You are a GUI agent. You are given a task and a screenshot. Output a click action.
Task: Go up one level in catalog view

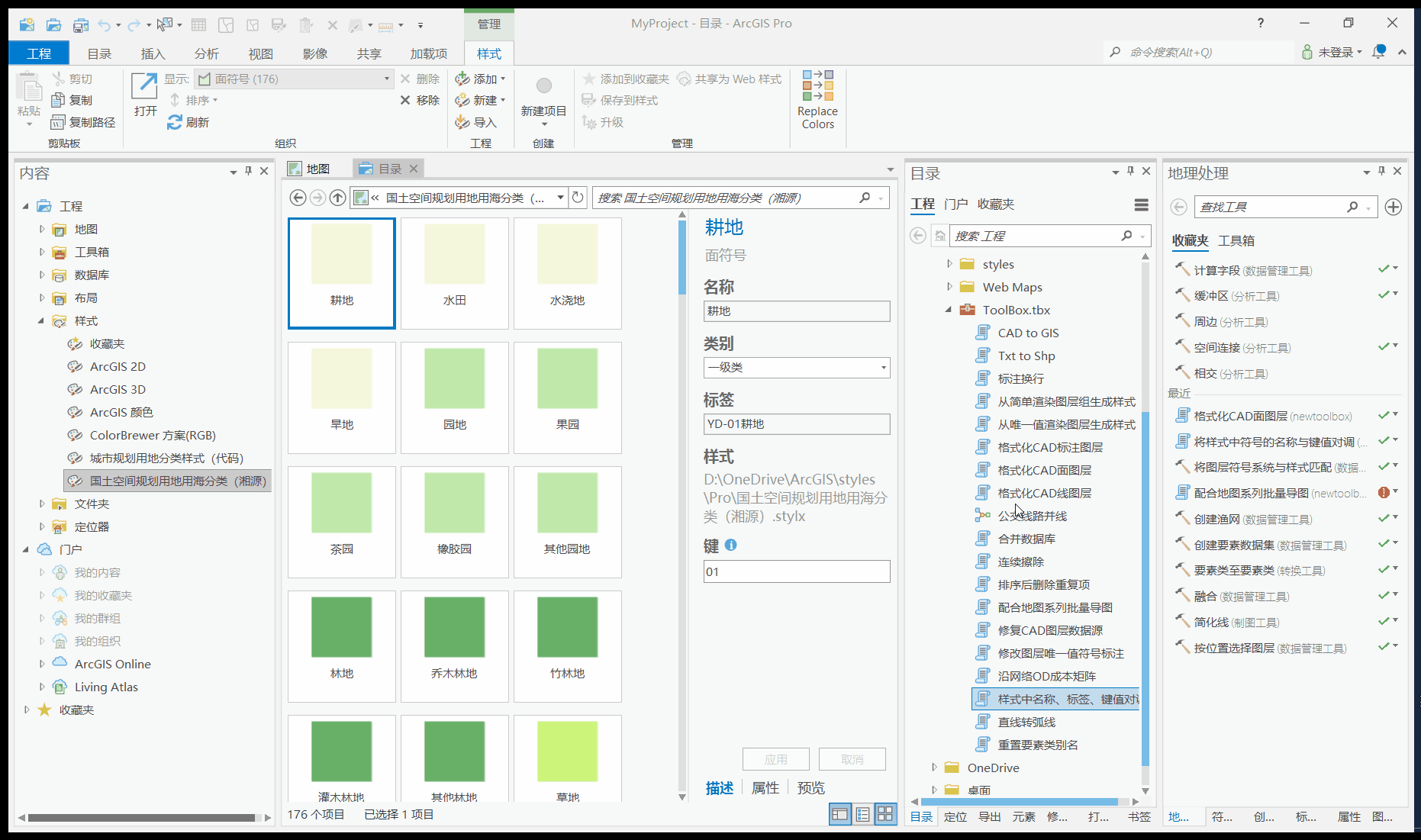click(x=337, y=198)
